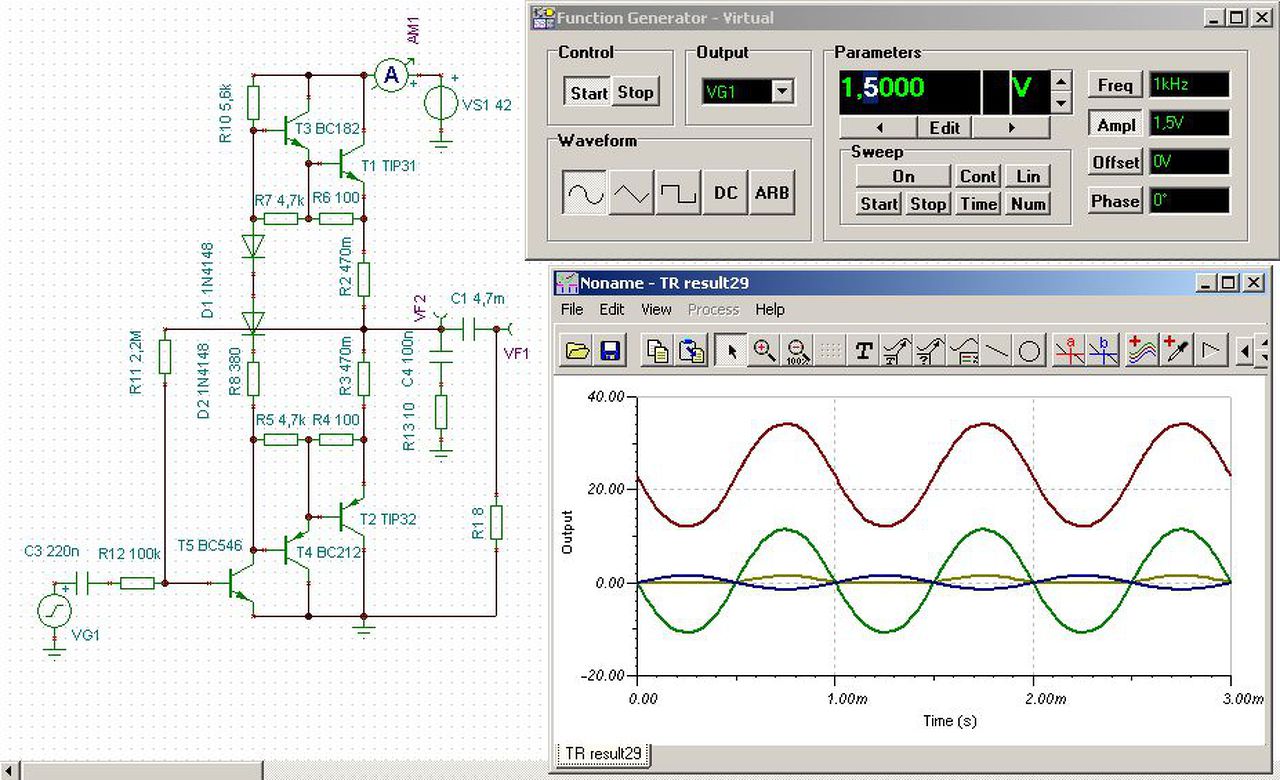Click the legend icon in result toolbar
The width and height of the screenshot is (1280, 780).
click(x=964, y=351)
